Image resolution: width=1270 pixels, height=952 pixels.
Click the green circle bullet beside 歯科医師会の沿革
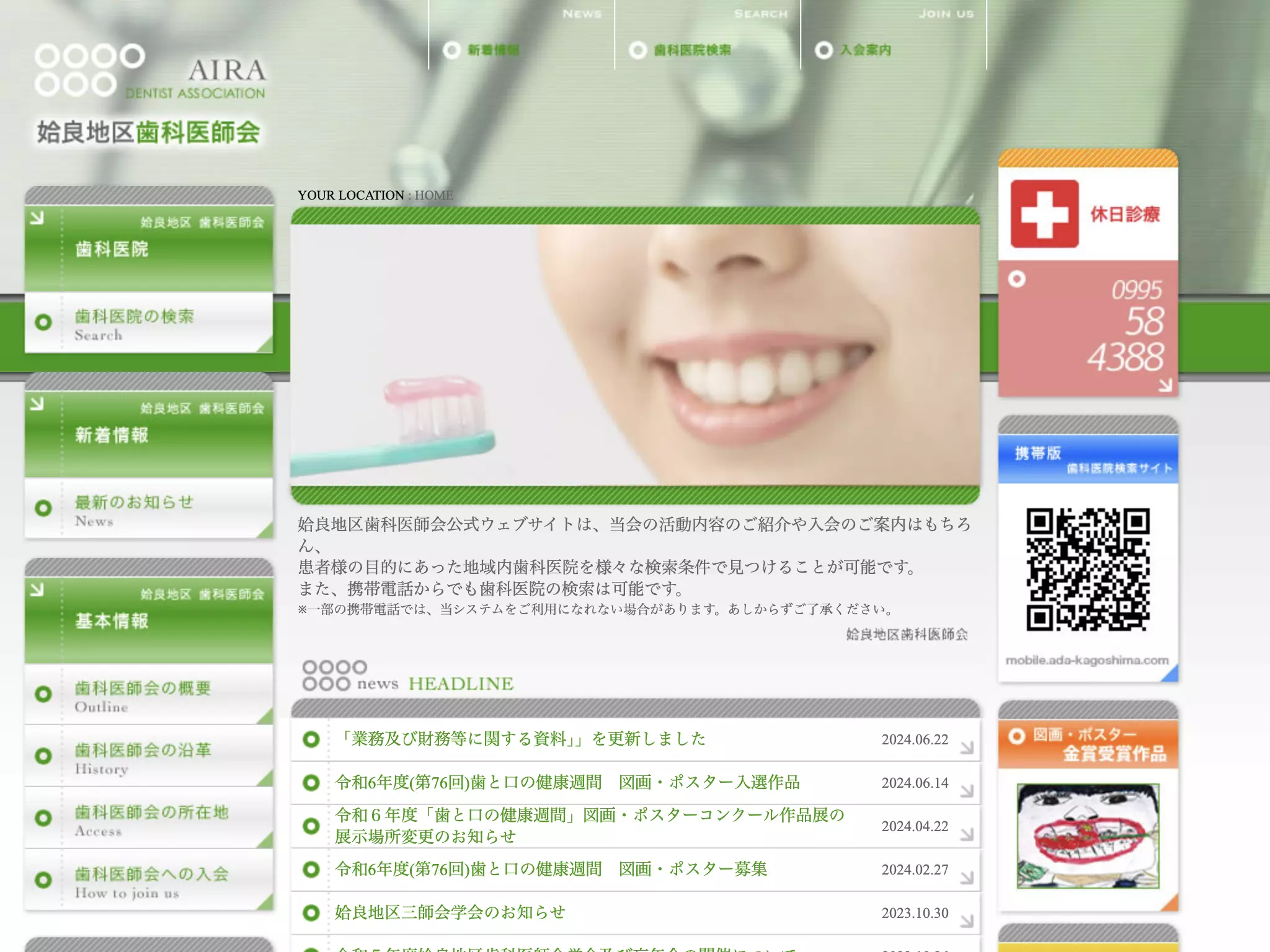pyautogui.click(x=43, y=756)
